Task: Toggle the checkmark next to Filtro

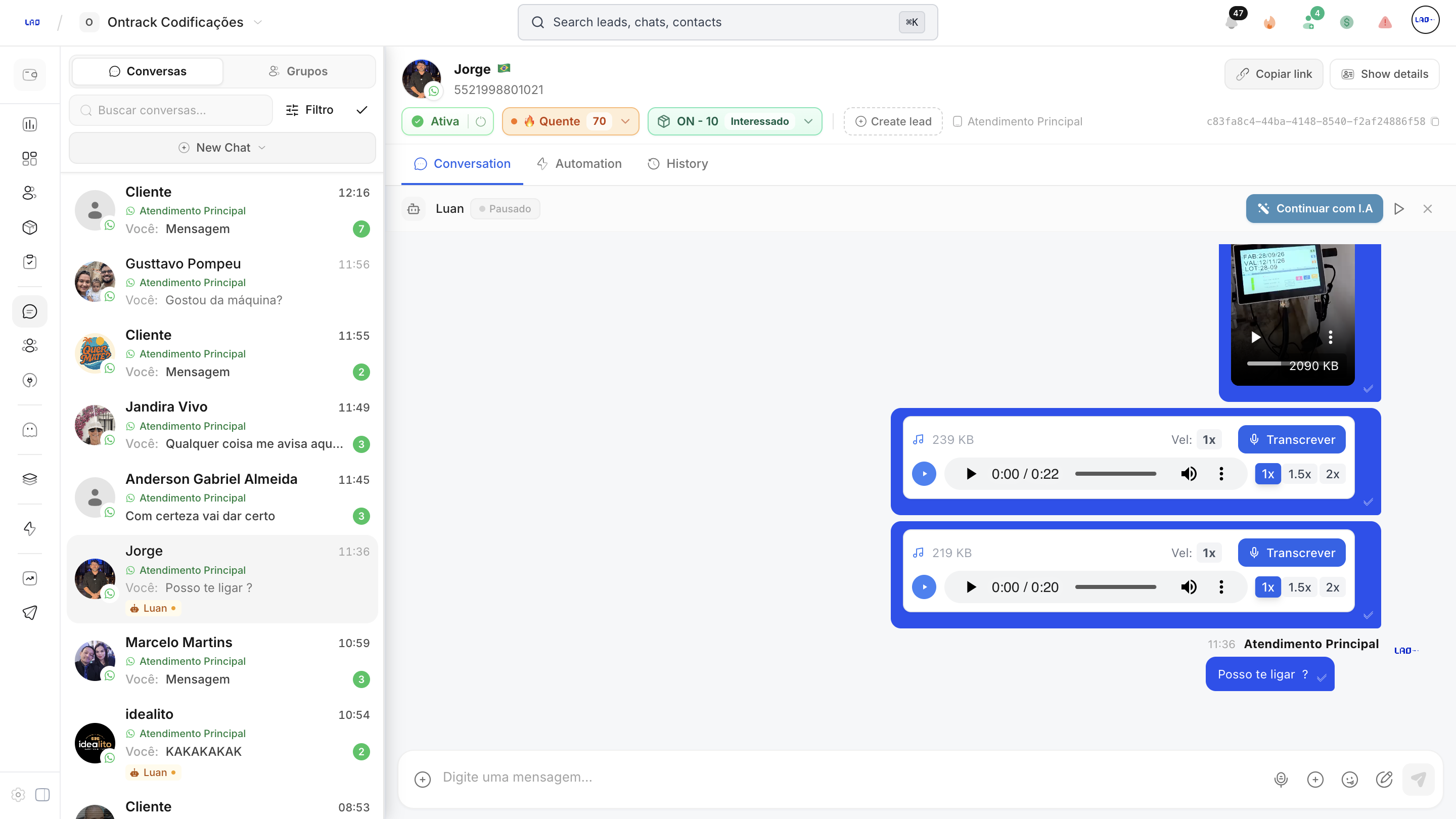Action: click(362, 110)
